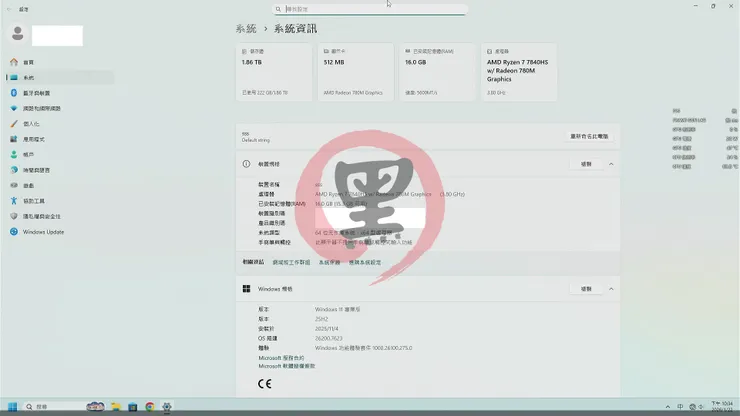Copy the Windows 規格 specifications

click(586, 289)
